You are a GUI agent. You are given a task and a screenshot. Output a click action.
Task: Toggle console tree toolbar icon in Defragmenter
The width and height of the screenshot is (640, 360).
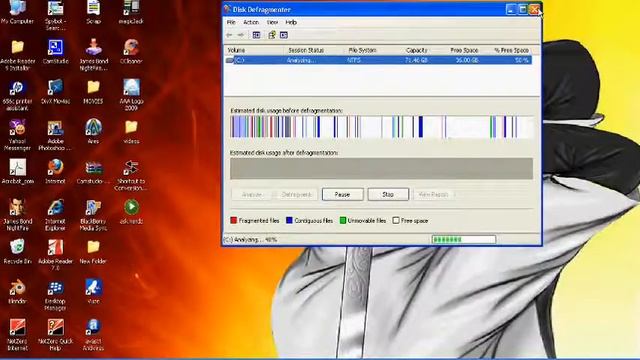256,35
